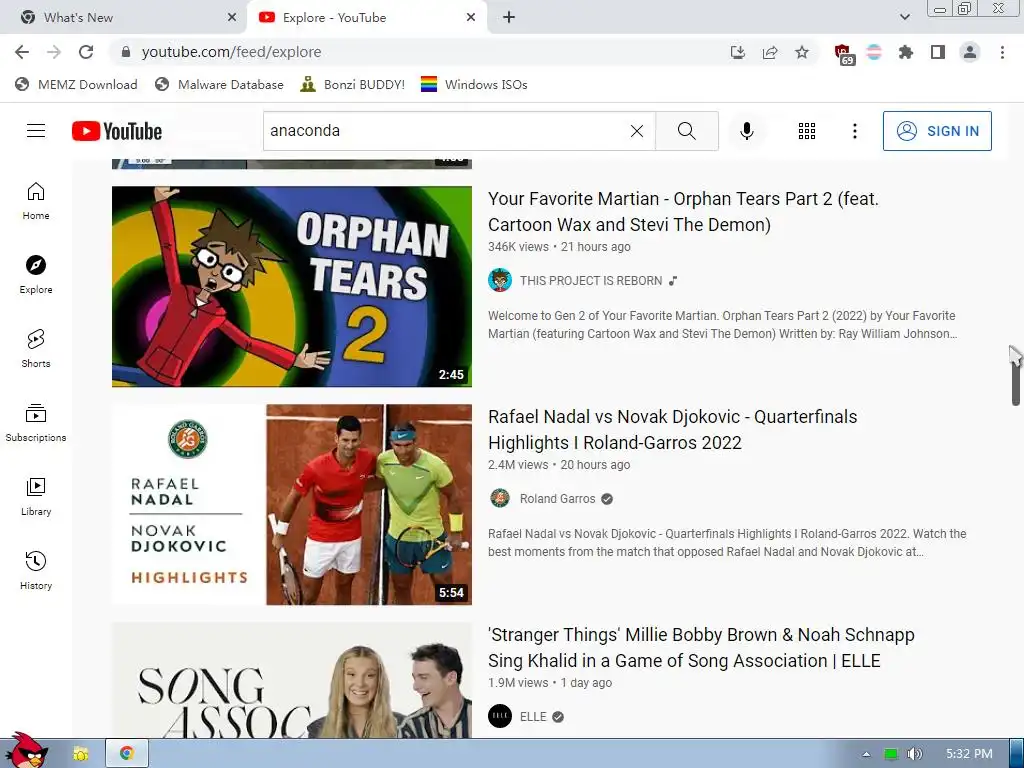Viewport: 1024px width, 768px height.
Task: Open YouTube settings three-dot menu
Action: [854, 131]
